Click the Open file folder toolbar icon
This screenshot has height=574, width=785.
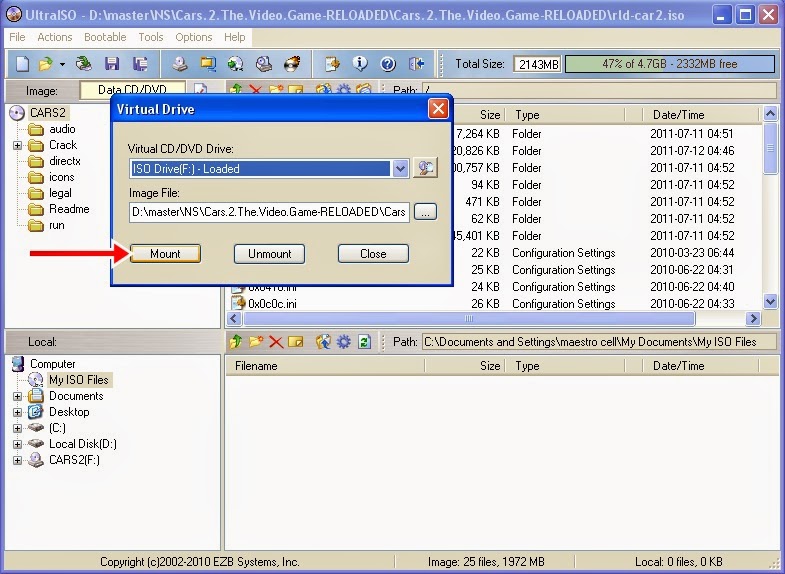click(x=46, y=64)
